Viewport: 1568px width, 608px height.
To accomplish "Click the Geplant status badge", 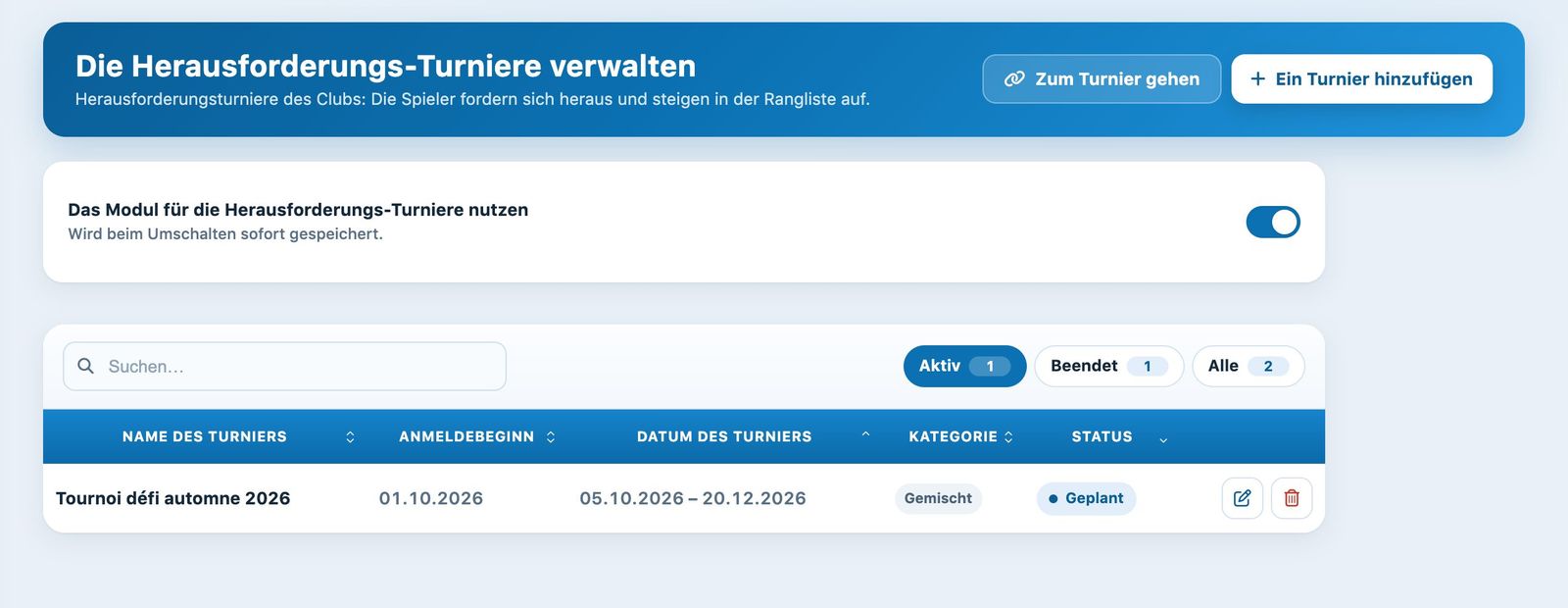I will click(x=1086, y=498).
